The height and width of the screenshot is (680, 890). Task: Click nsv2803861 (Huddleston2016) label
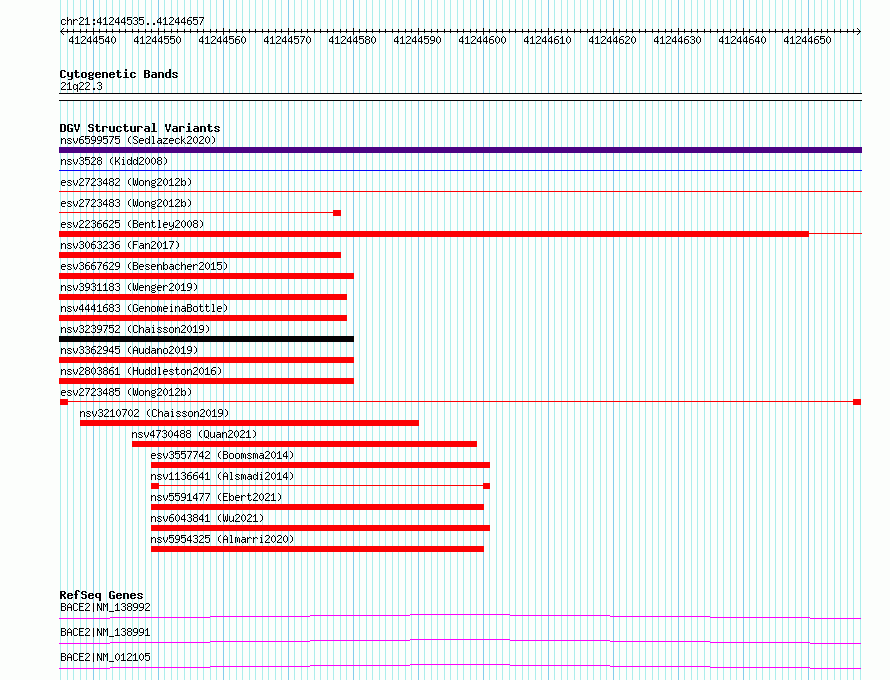pos(141,371)
